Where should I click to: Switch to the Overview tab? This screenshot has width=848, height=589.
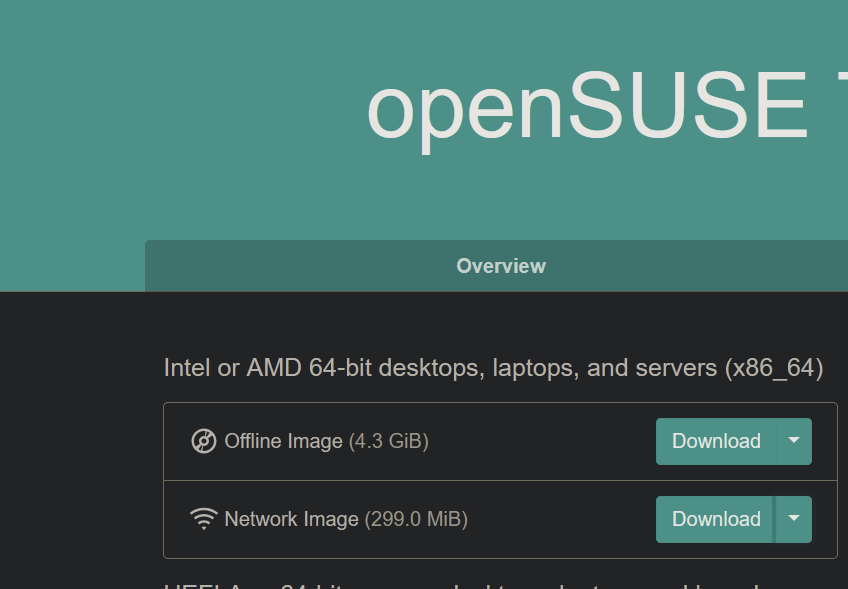click(501, 266)
